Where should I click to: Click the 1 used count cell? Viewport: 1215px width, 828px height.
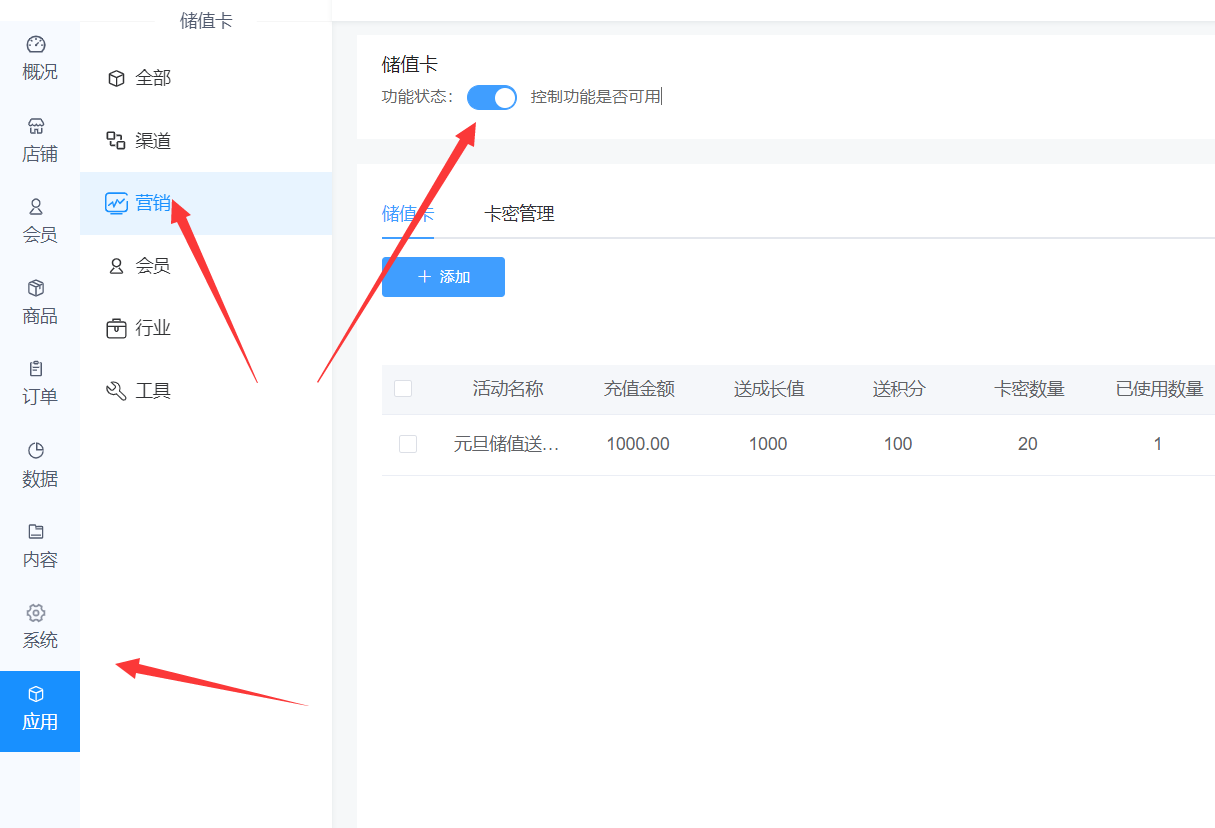click(1158, 444)
